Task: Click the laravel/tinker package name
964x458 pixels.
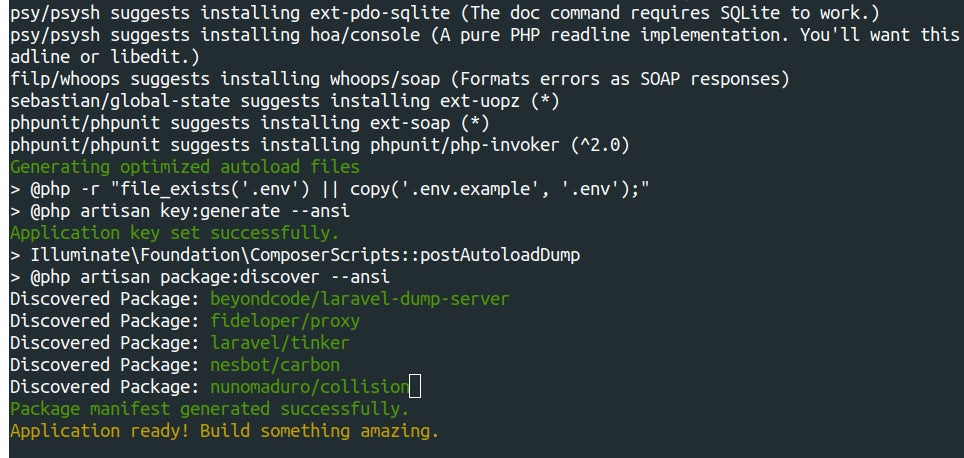Action: tap(279, 343)
